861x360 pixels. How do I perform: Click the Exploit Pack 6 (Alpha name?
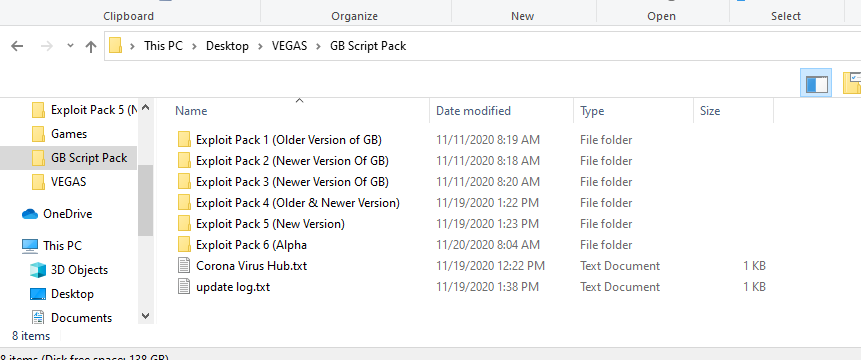251,245
